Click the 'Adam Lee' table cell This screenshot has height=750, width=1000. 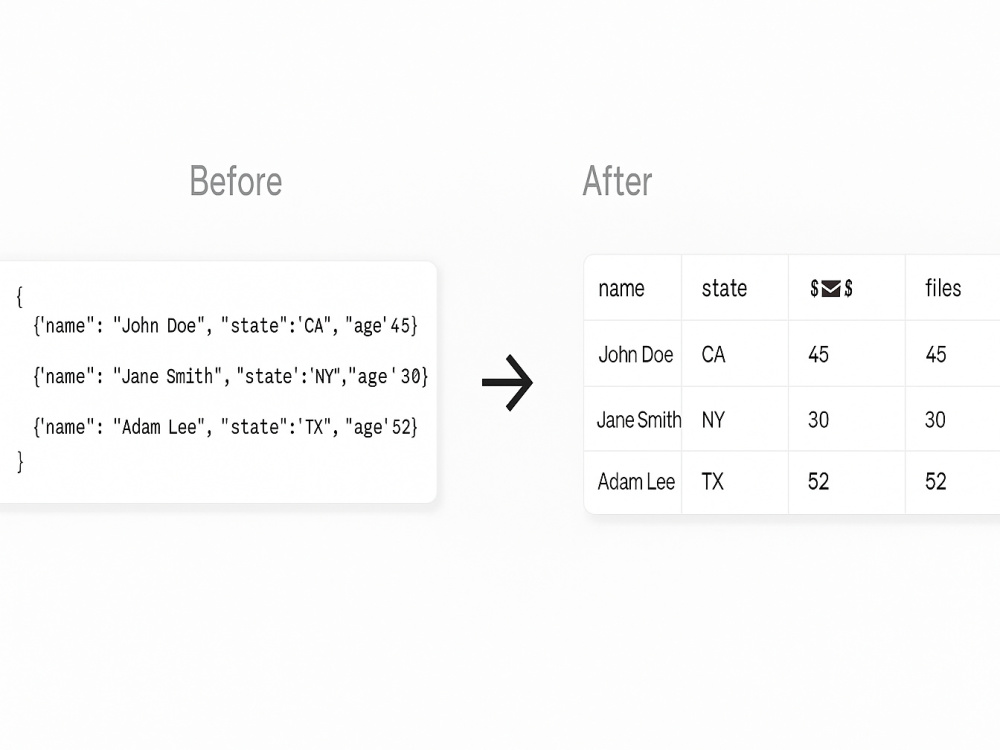click(636, 482)
